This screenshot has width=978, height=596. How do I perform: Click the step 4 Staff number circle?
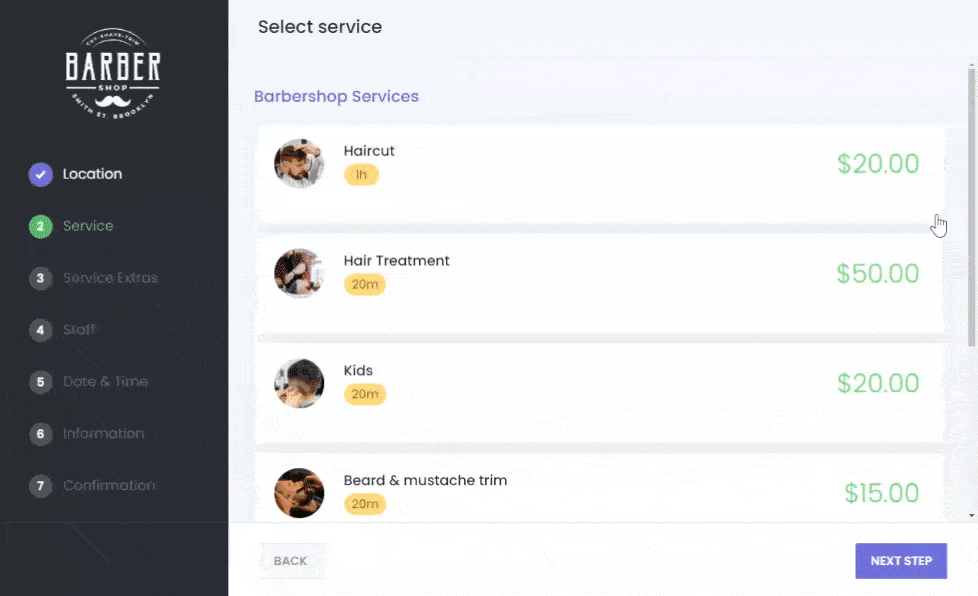40,330
